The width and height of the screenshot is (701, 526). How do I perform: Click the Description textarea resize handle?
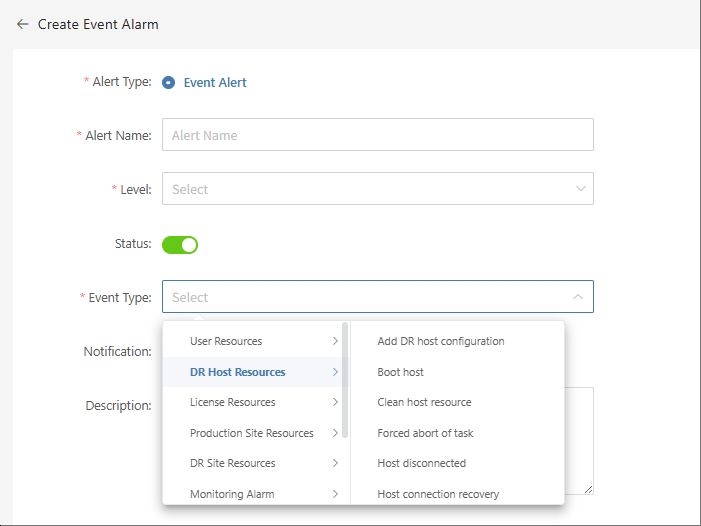coord(589,490)
